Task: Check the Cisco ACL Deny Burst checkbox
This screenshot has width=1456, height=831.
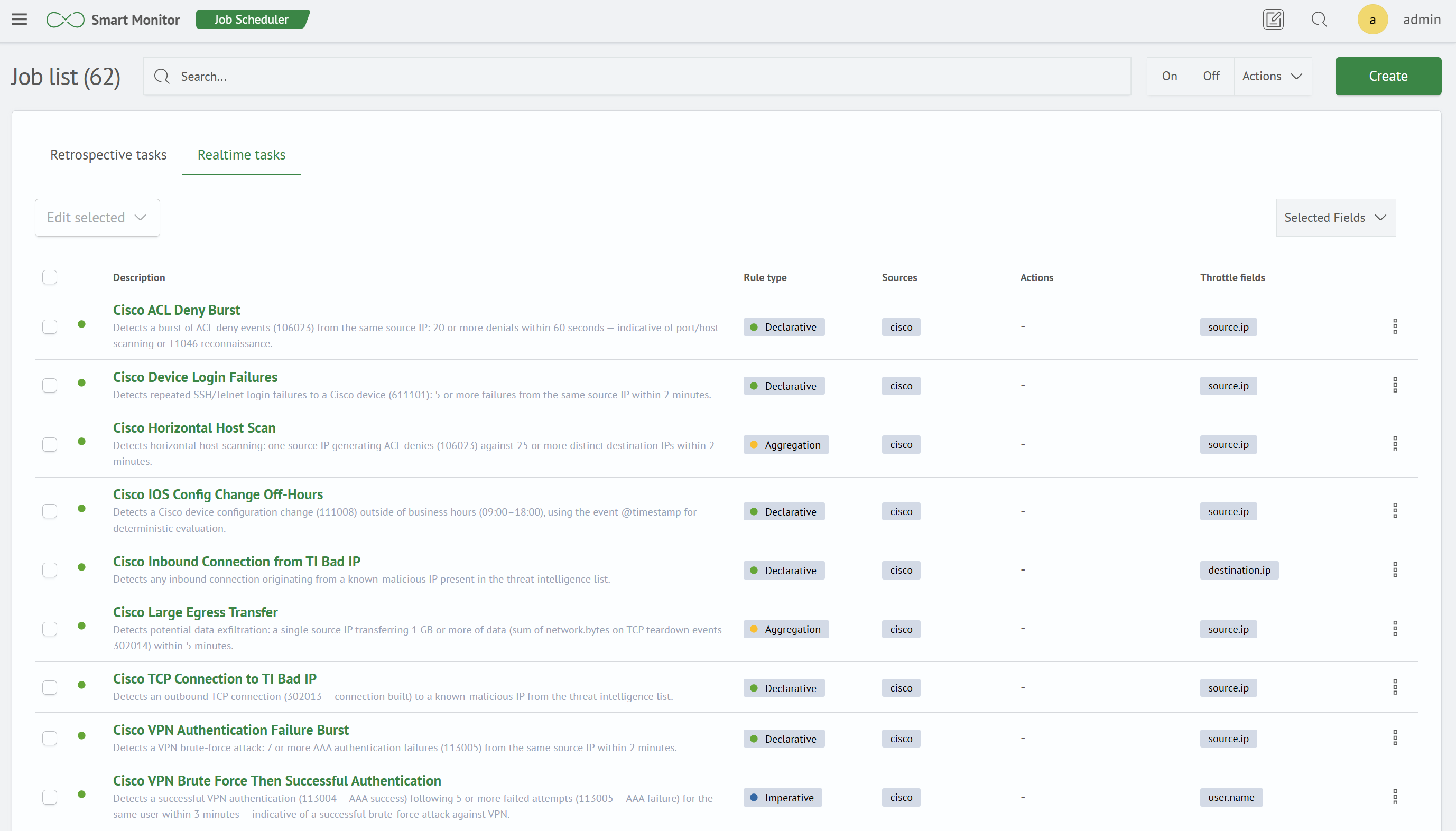Action: tap(50, 327)
